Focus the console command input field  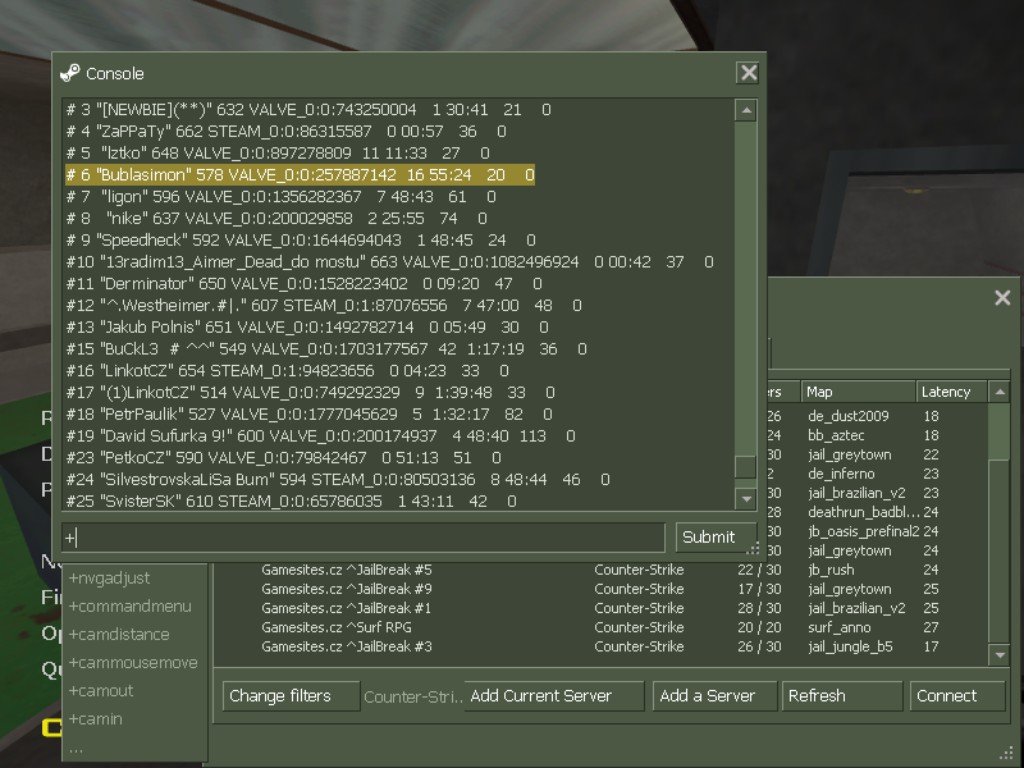click(363, 537)
